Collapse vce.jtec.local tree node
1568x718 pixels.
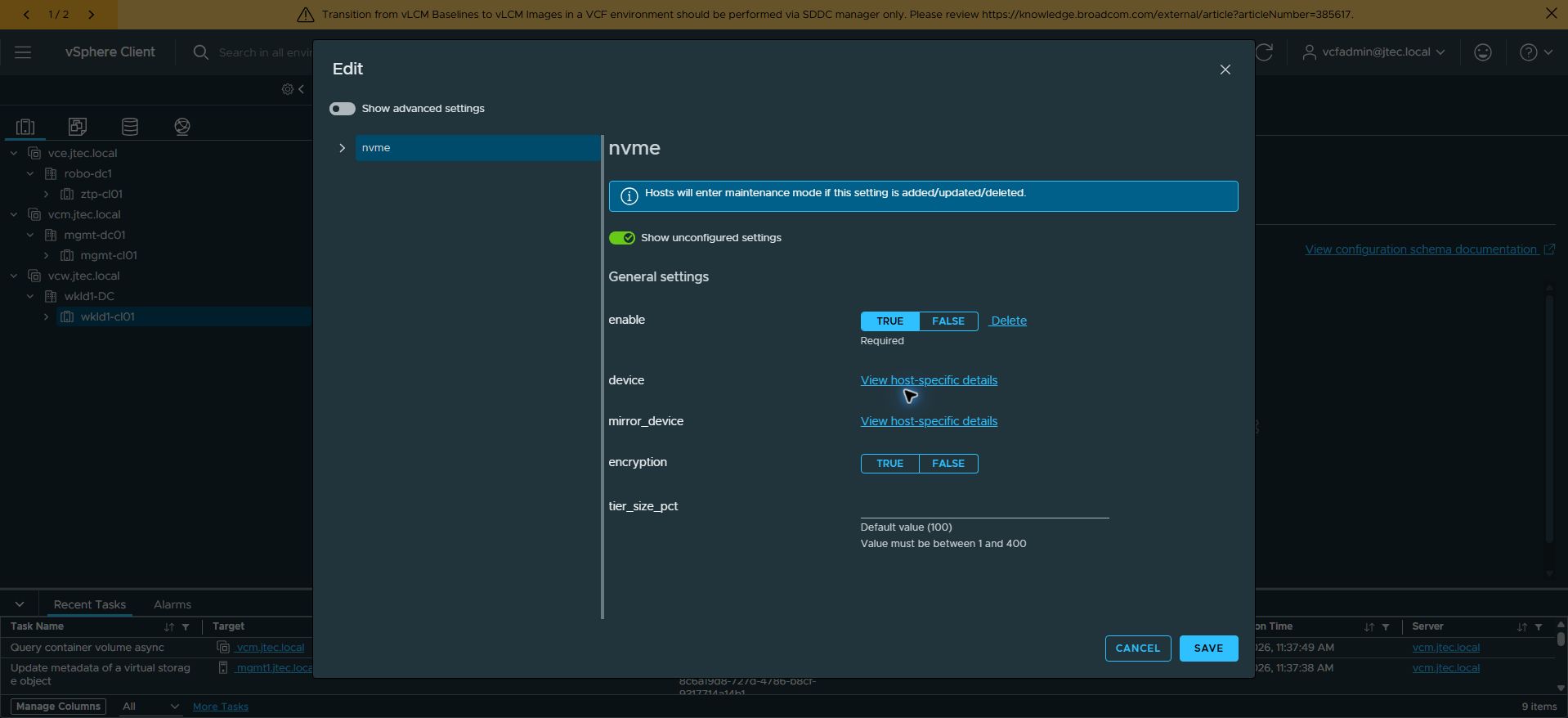[14, 154]
